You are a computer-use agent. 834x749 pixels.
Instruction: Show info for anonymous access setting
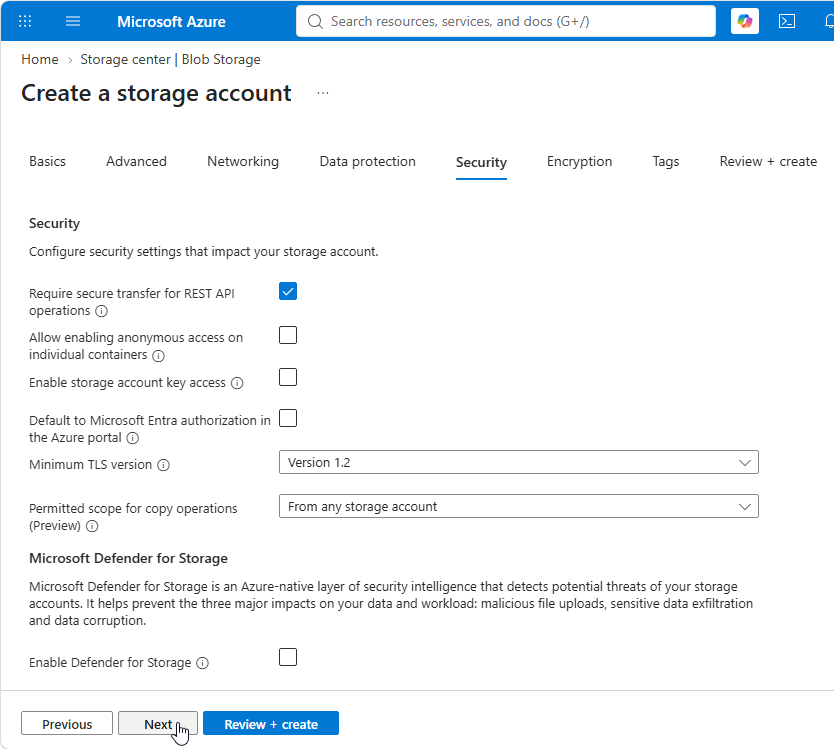tap(159, 355)
